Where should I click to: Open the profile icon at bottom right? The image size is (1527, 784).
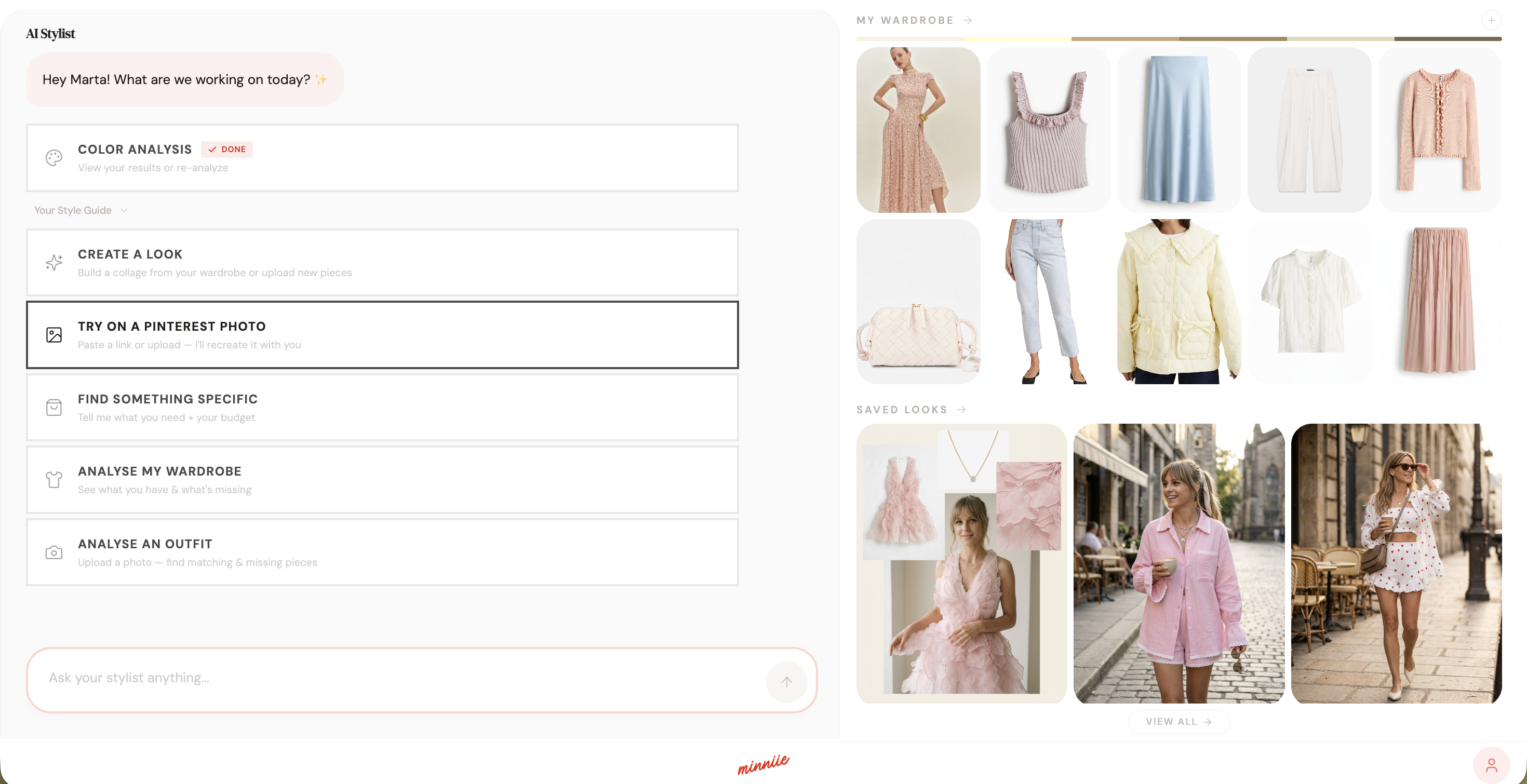coord(1492,764)
